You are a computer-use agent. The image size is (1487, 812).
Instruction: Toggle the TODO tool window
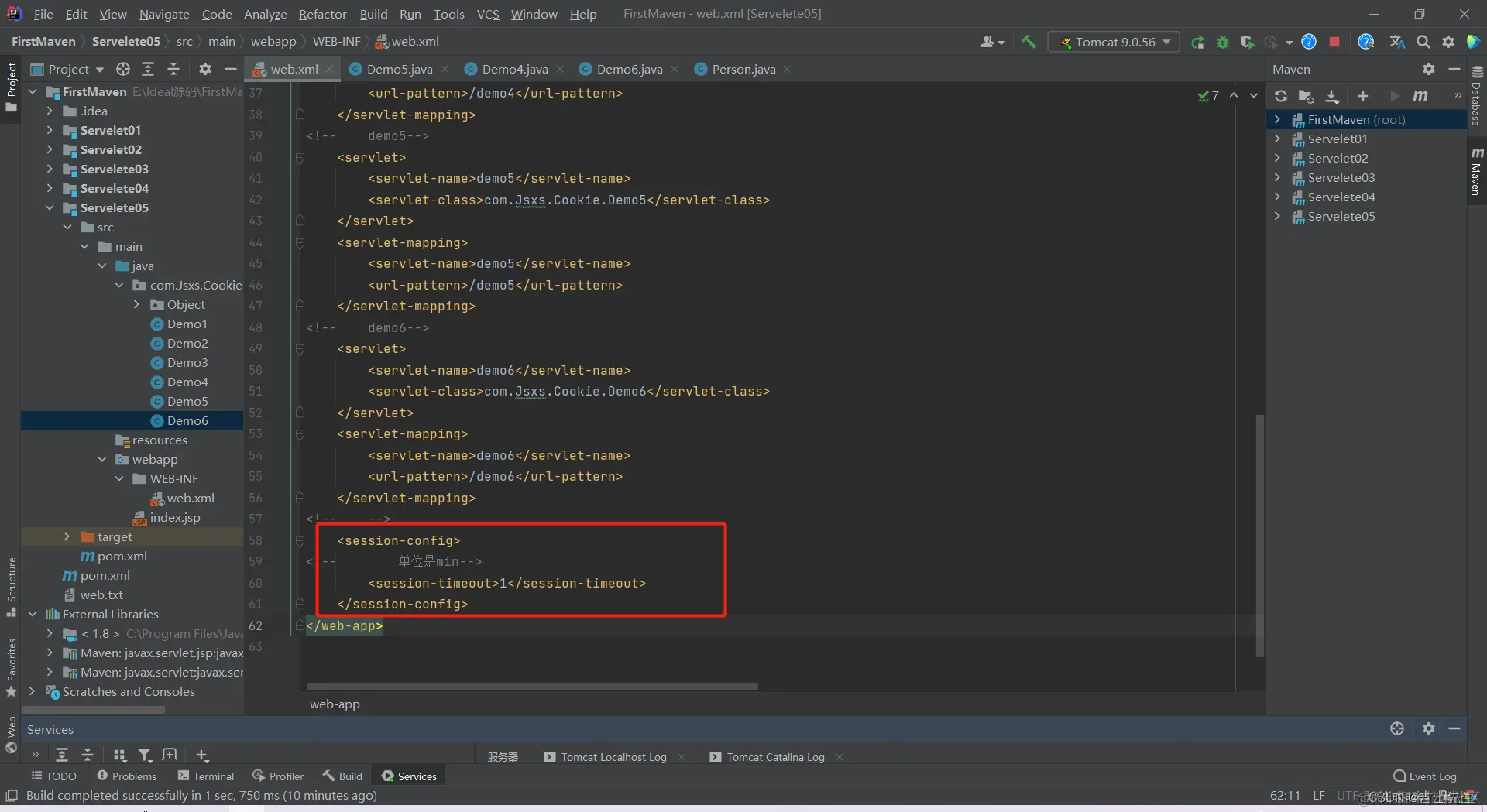pyautogui.click(x=53, y=776)
